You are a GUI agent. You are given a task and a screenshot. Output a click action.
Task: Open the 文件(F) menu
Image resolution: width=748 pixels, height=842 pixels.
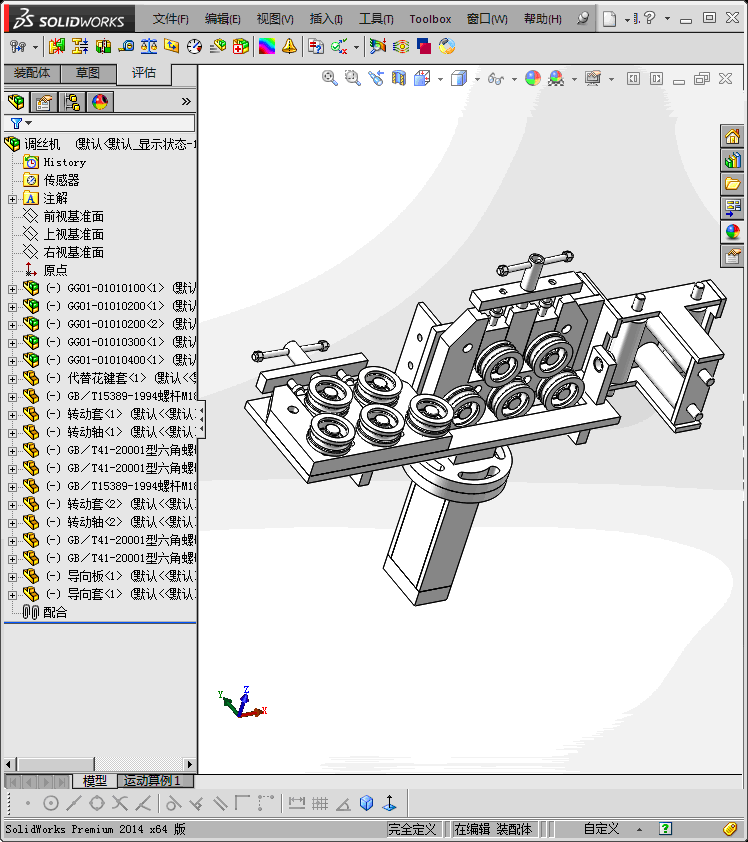(170, 19)
